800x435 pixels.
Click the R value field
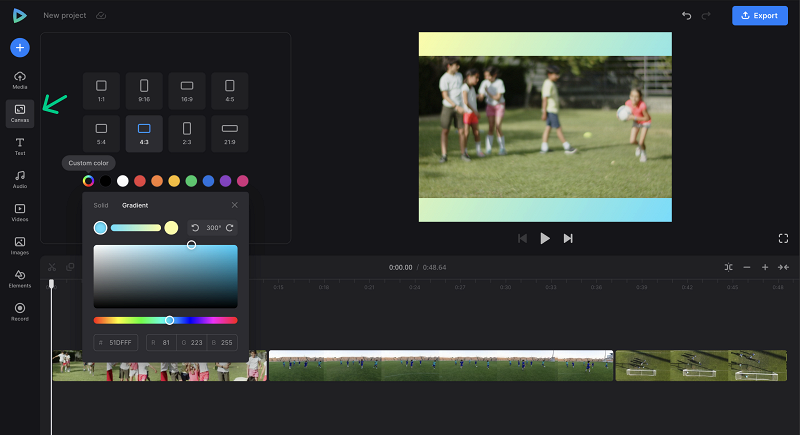pyautogui.click(x=162, y=343)
